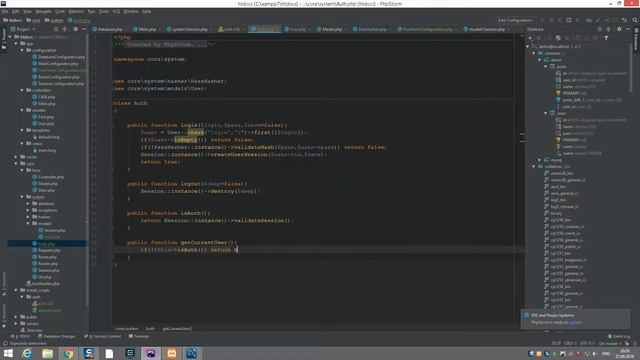Collapse the configuration folder
Screen dimensions: 640x360
point(22,50)
